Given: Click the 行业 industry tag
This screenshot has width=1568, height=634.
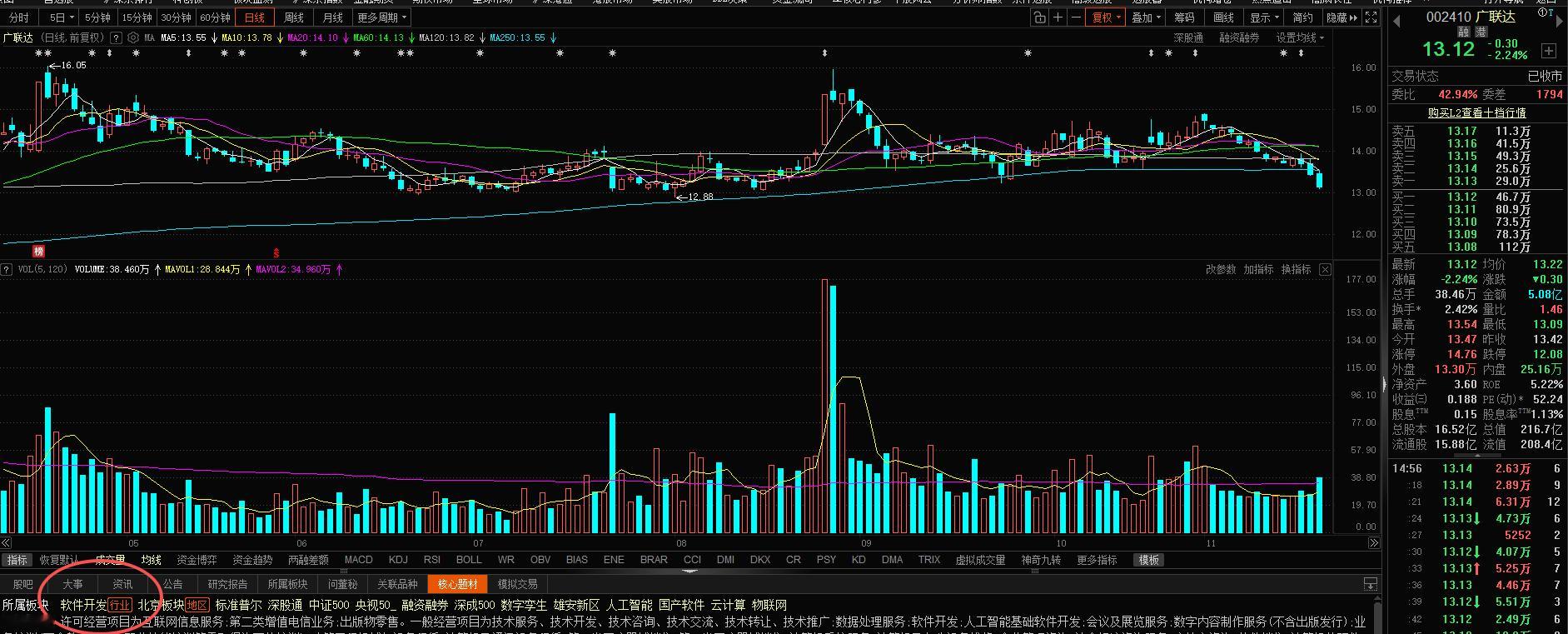Looking at the screenshot, I should point(120,605).
